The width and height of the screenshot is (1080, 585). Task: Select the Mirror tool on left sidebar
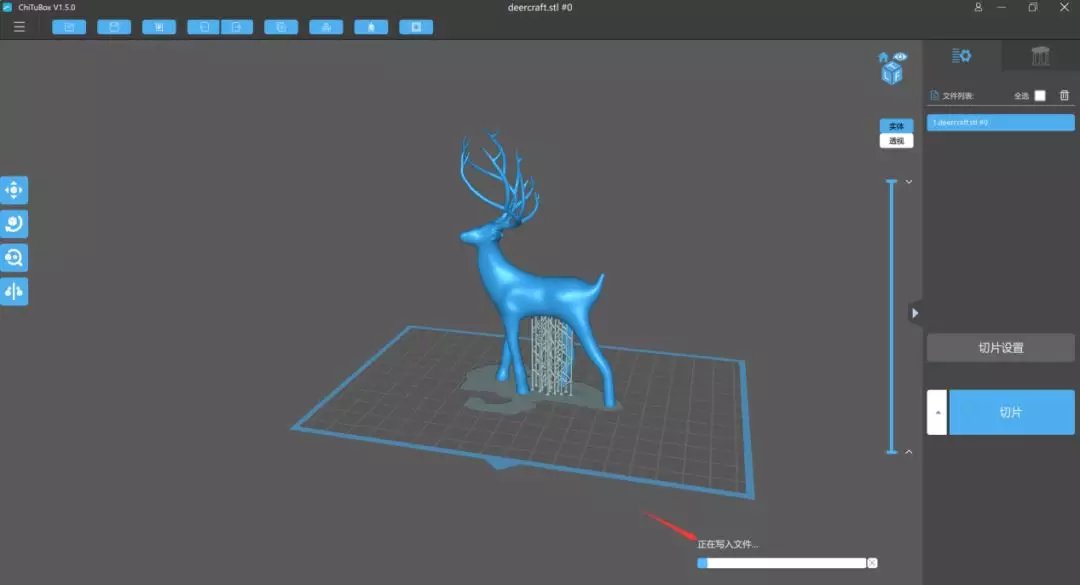[x=14, y=291]
